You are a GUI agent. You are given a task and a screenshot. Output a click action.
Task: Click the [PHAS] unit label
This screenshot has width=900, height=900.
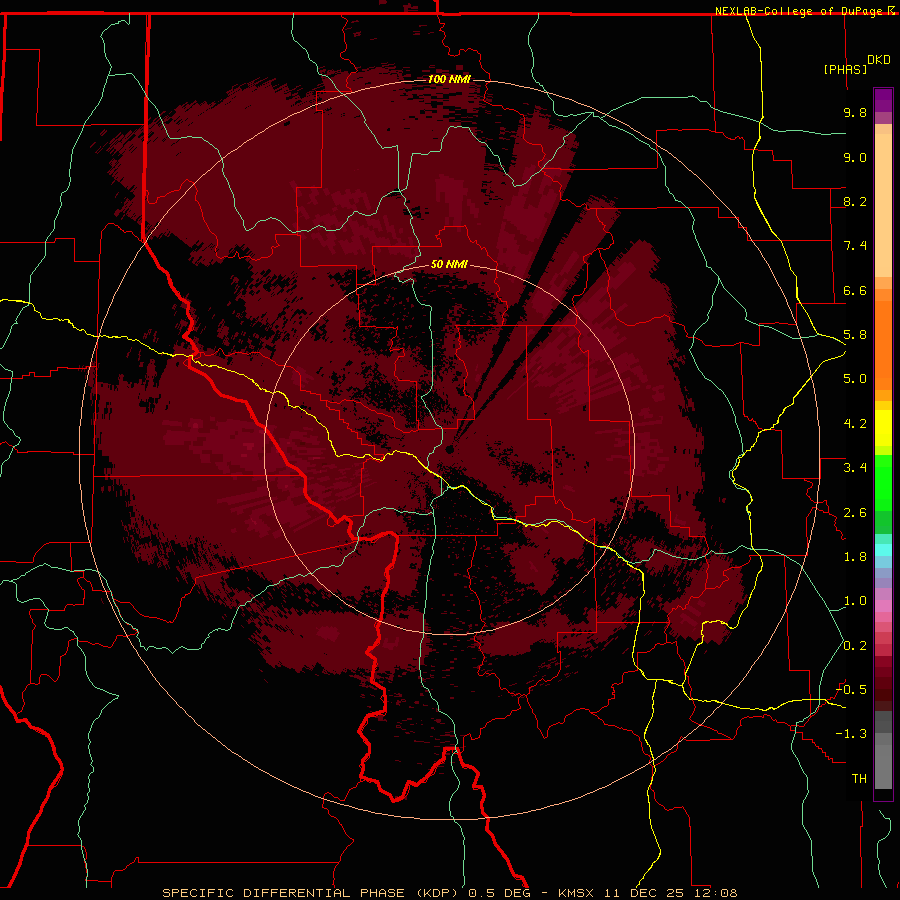[x=845, y=69]
